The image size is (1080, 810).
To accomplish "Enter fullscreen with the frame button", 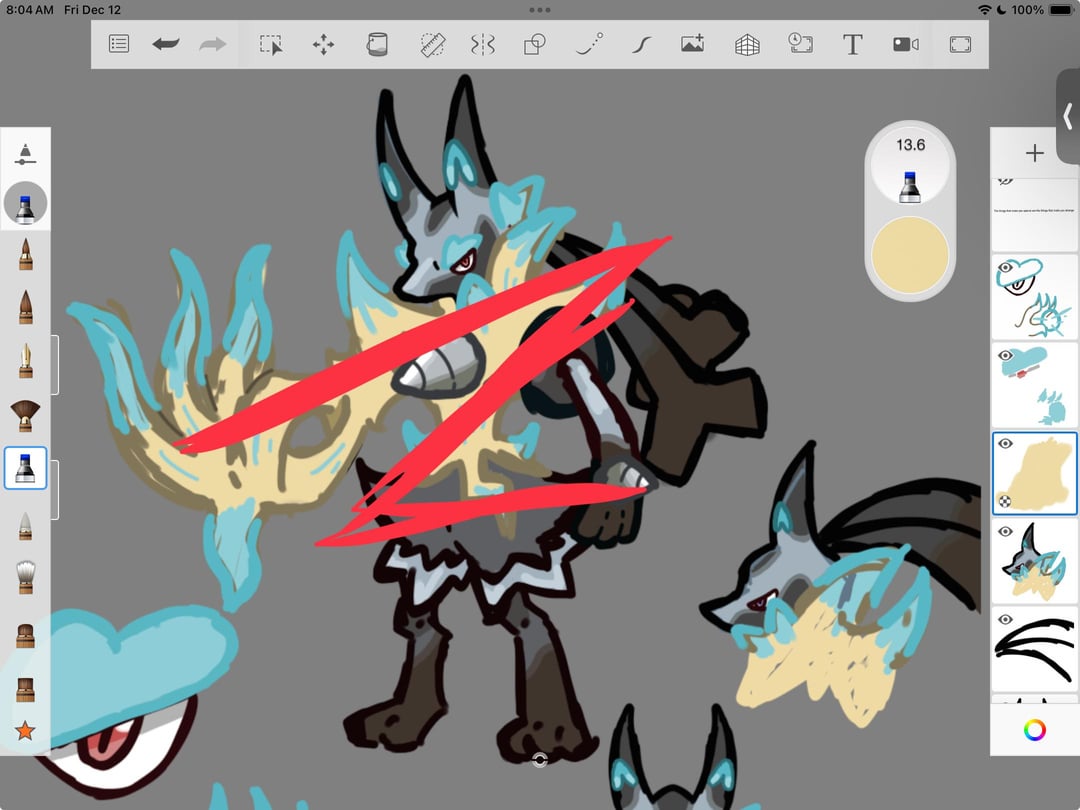I will click(x=959, y=44).
